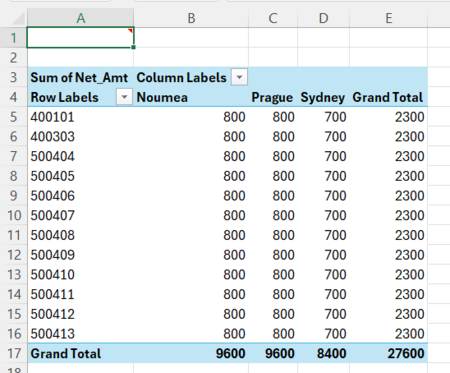Select row label 500412
450x373 pixels.
coord(80,314)
